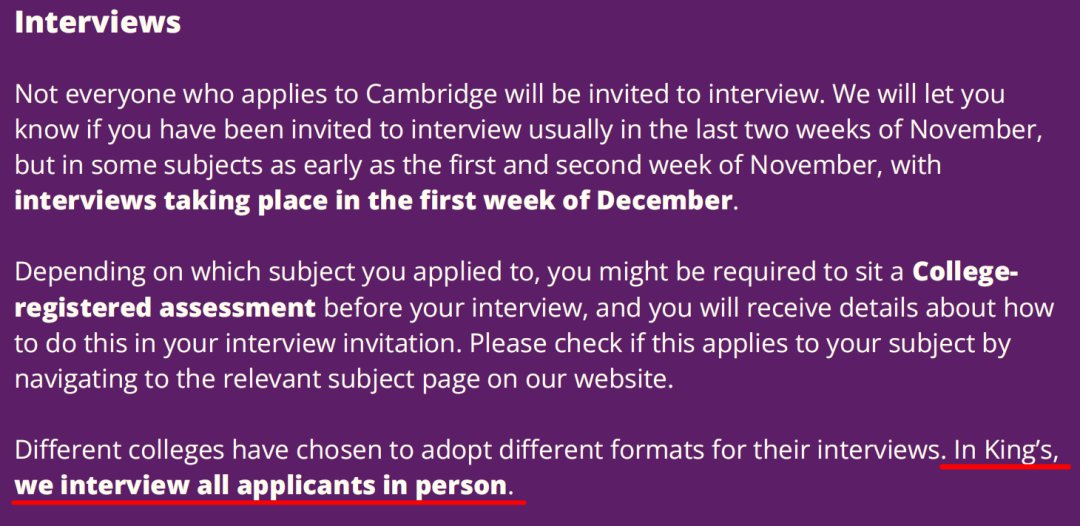Screen dimensions: 1080x526
Task: Click the underlined "In King's," text
Action: click(x=1004, y=451)
